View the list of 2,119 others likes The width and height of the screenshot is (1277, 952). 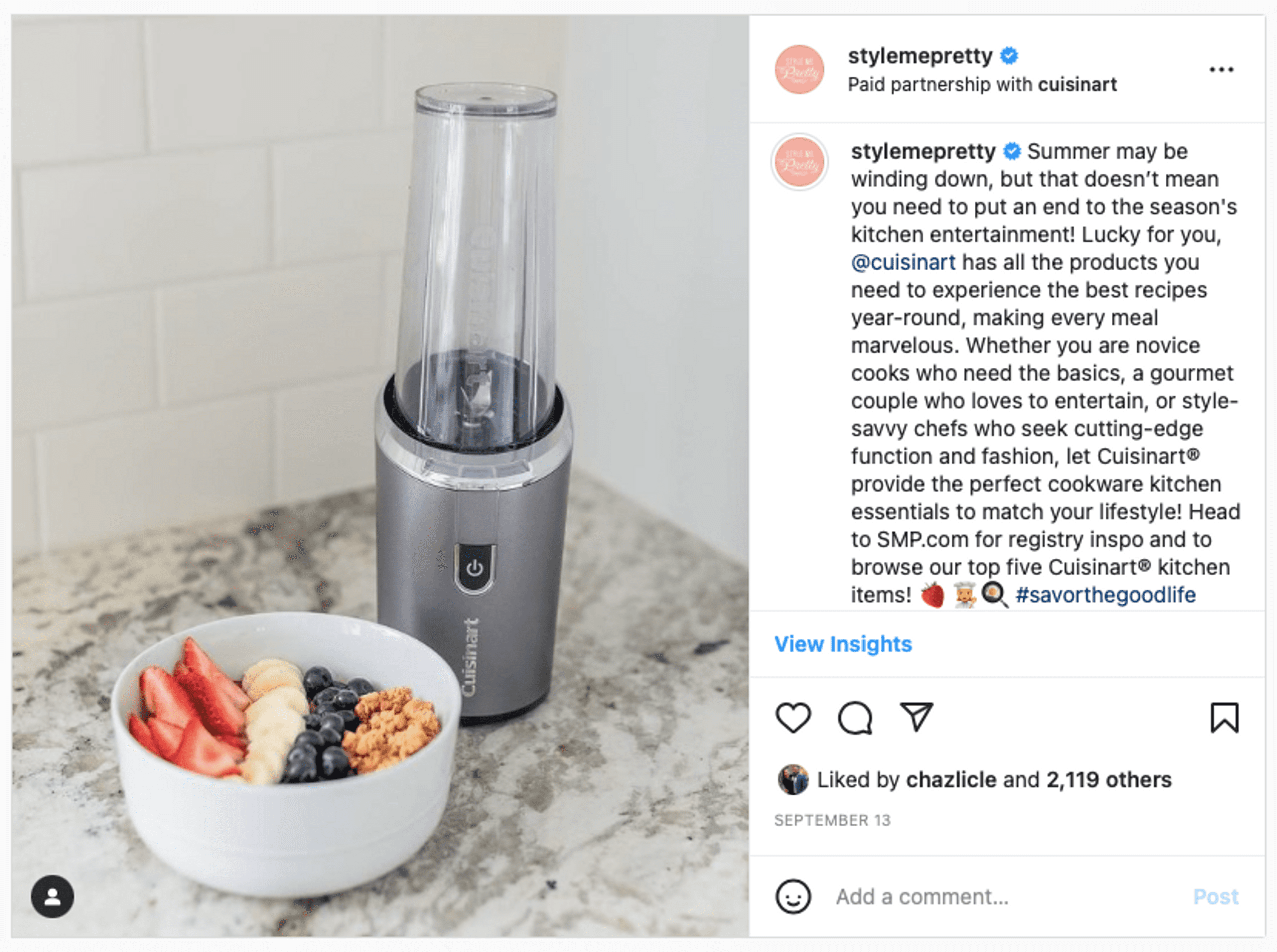coord(1109,780)
